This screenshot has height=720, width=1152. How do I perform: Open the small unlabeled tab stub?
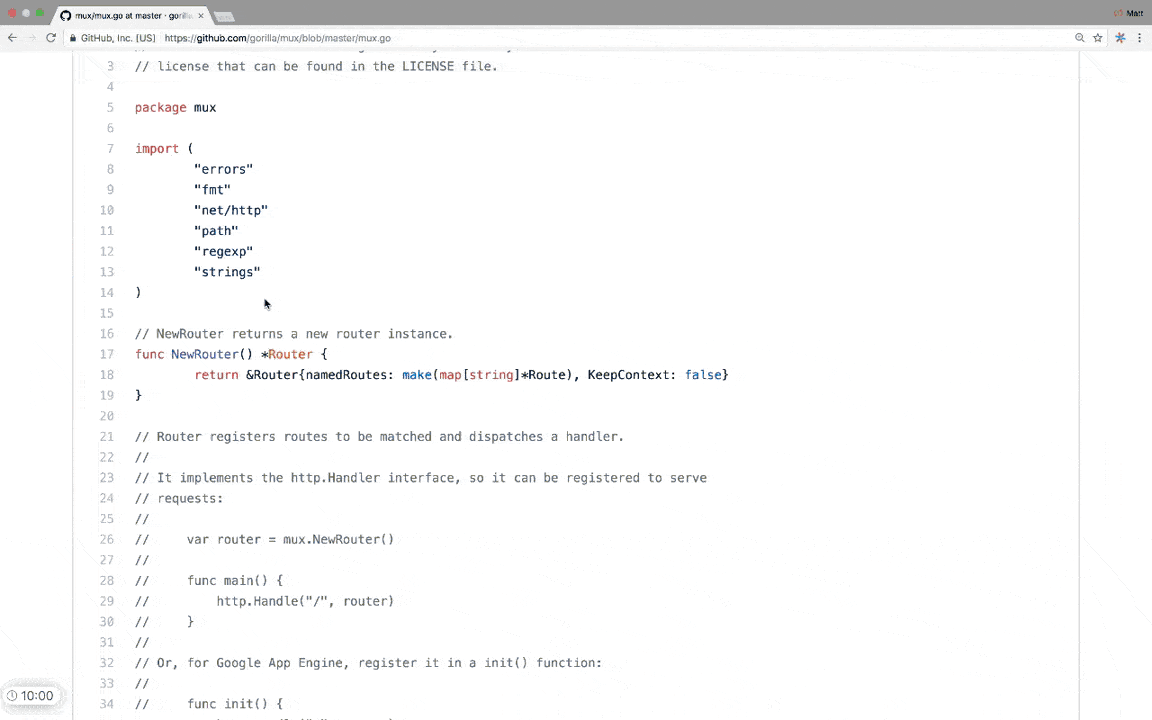point(224,15)
